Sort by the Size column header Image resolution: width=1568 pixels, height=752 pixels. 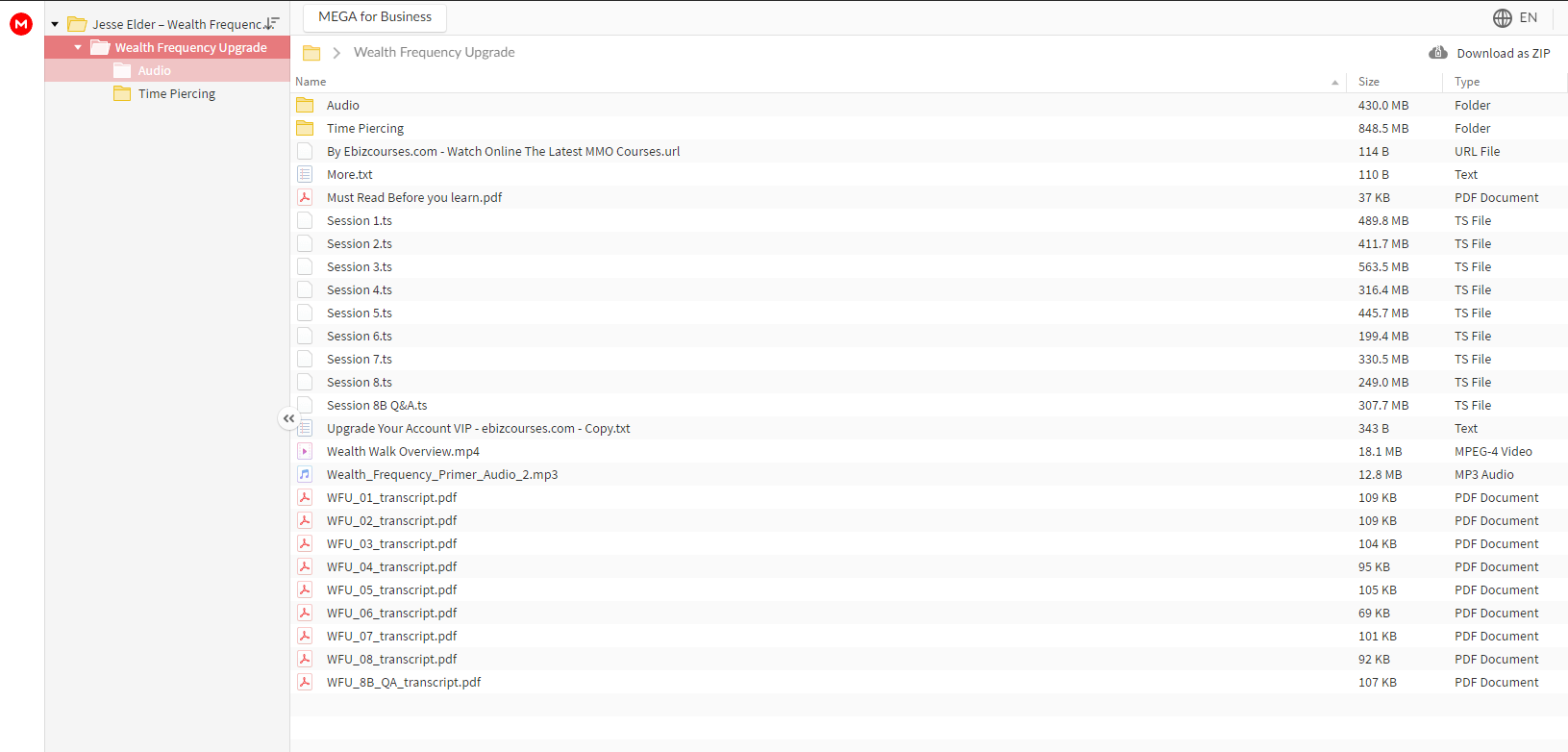click(1369, 82)
